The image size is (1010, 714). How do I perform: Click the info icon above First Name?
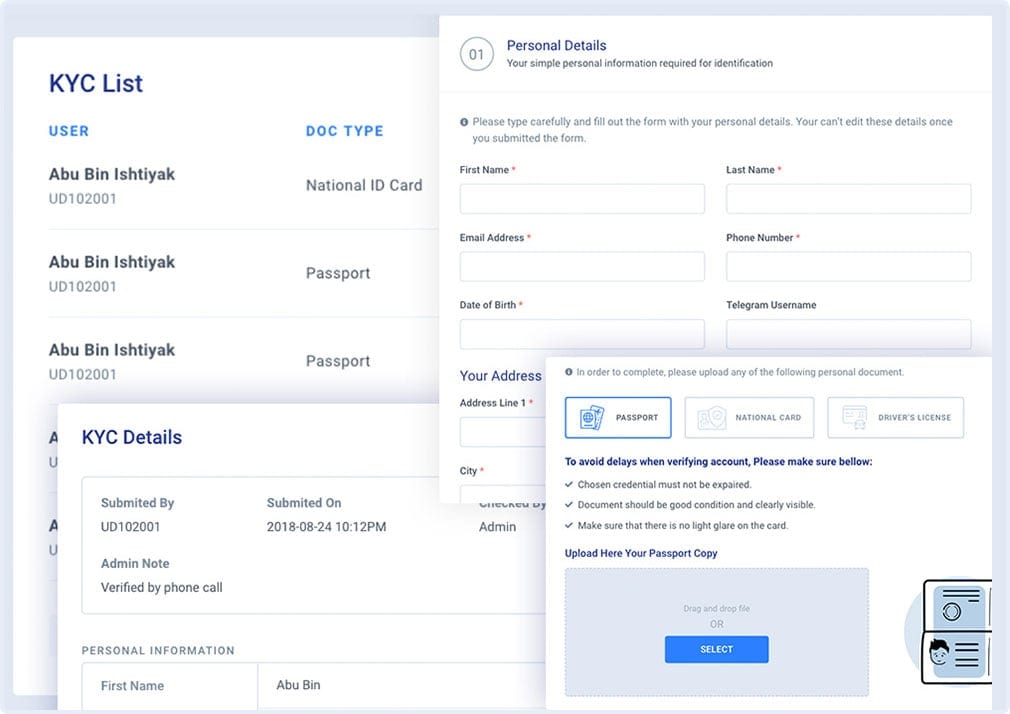pyautogui.click(x=464, y=122)
